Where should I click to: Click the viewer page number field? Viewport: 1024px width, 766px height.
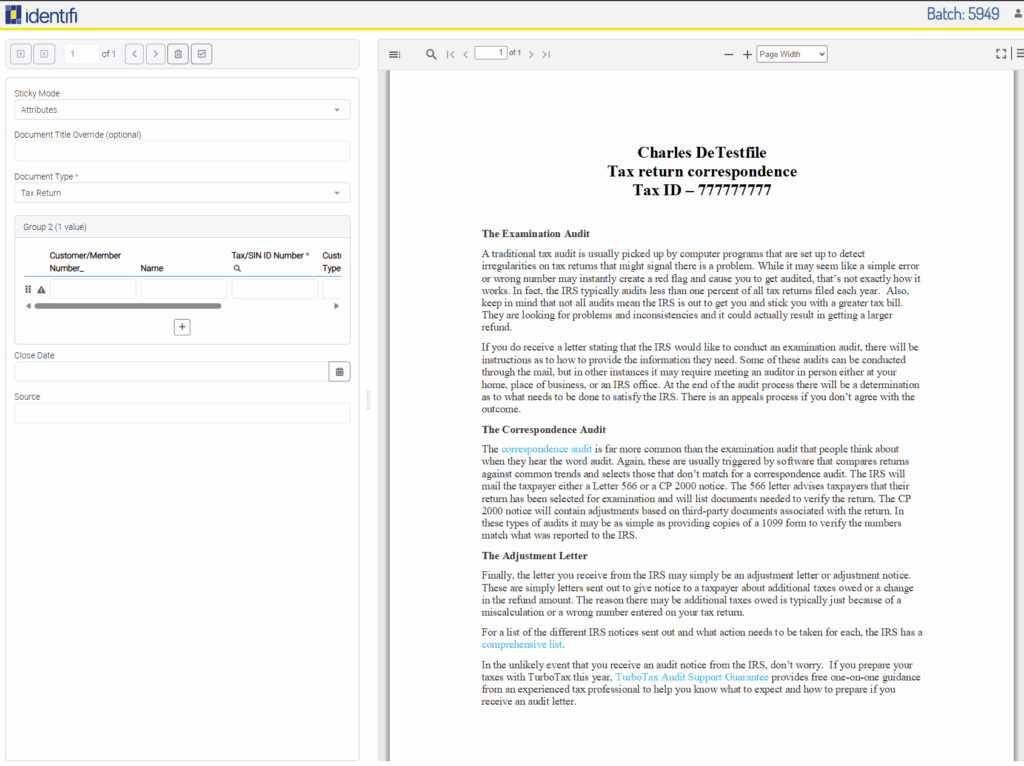pyautogui.click(x=491, y=53)
